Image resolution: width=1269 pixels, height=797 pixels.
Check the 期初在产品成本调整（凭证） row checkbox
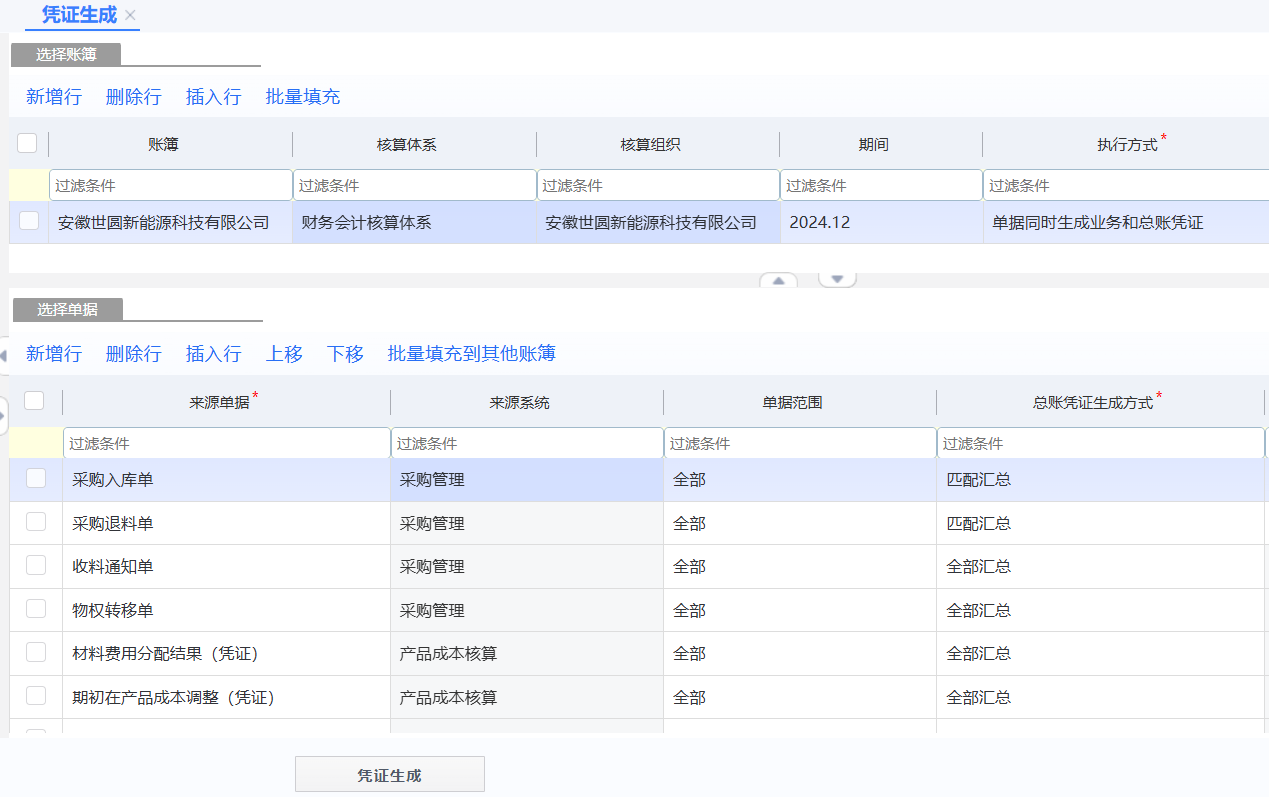pos(36,695)
